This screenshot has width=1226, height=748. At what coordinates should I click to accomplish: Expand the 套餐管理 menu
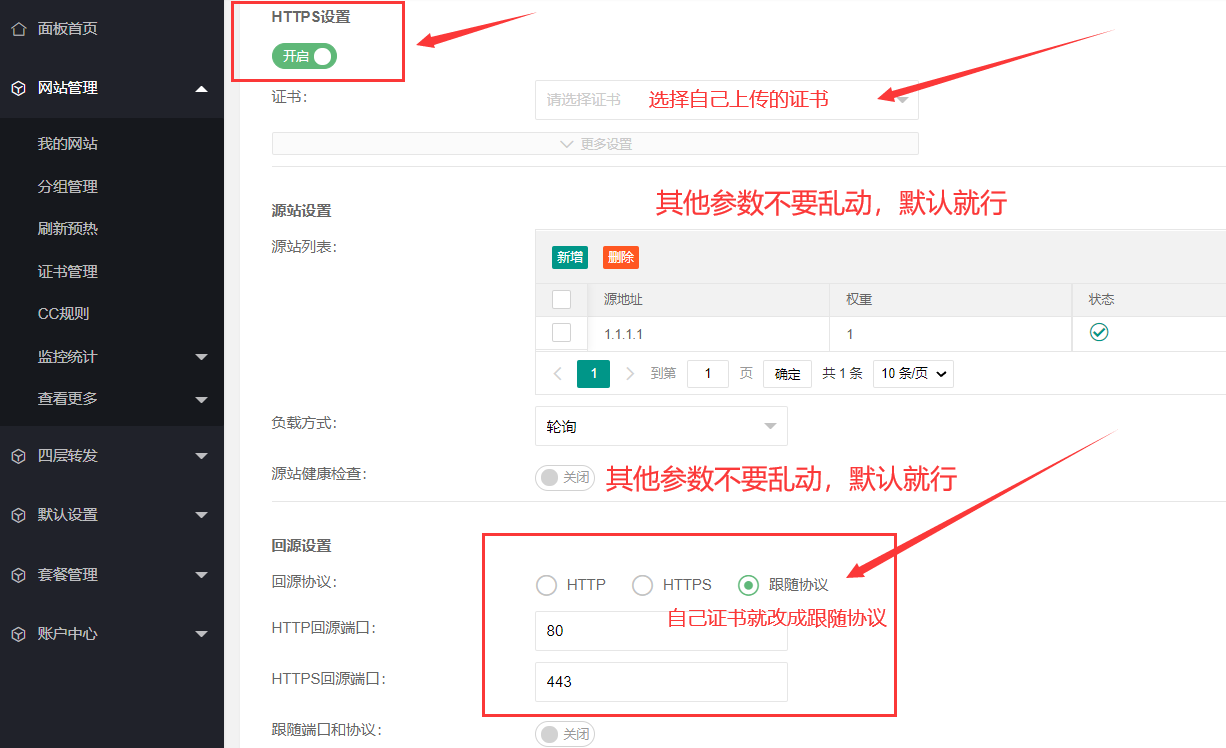[201, 575]
